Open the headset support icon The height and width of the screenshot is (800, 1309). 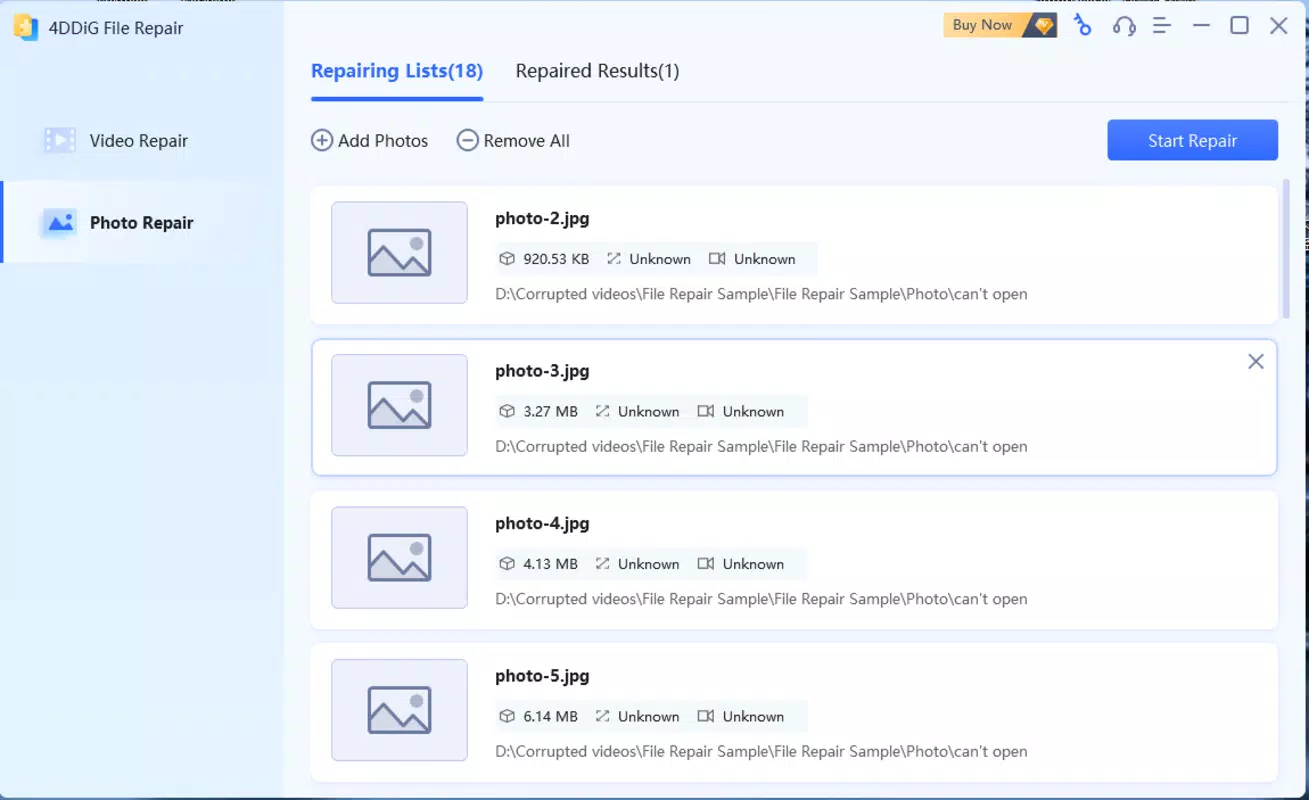click(x=1124, y=26)
